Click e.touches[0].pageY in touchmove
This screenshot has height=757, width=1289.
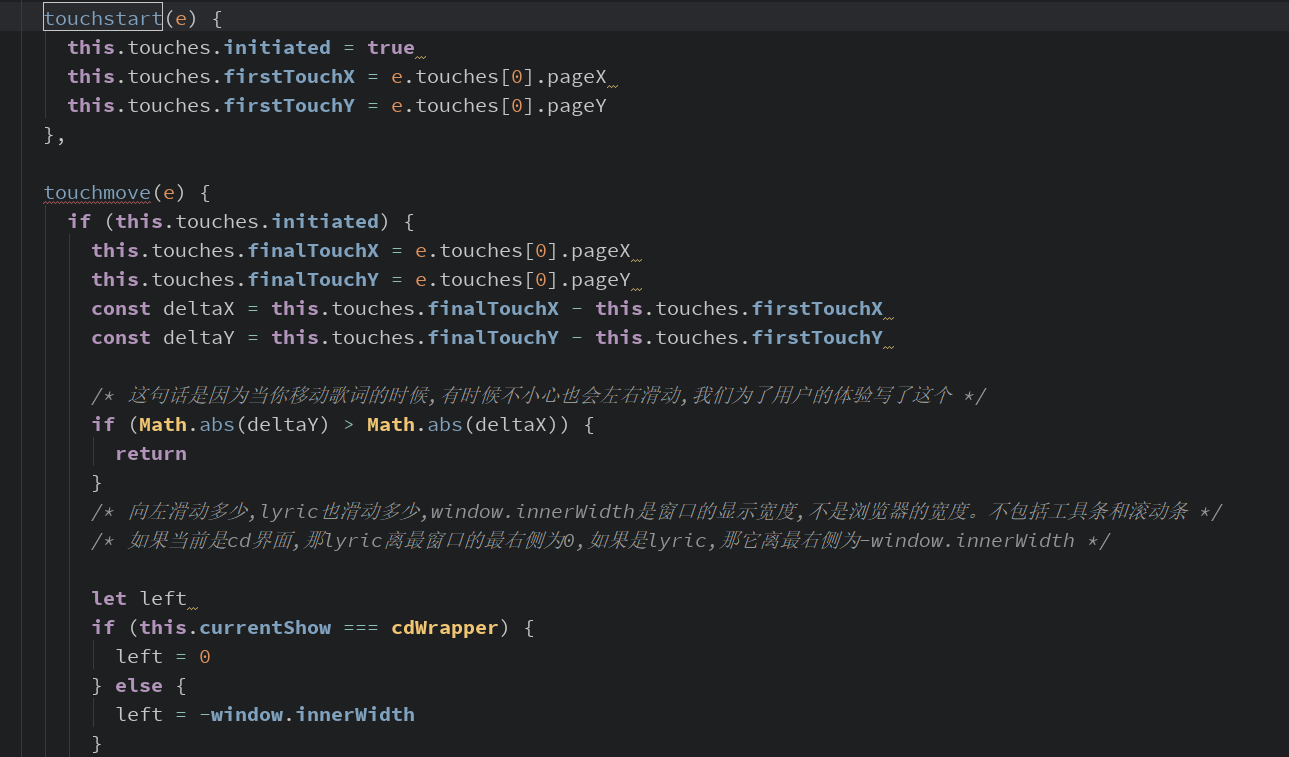point(523,279)
